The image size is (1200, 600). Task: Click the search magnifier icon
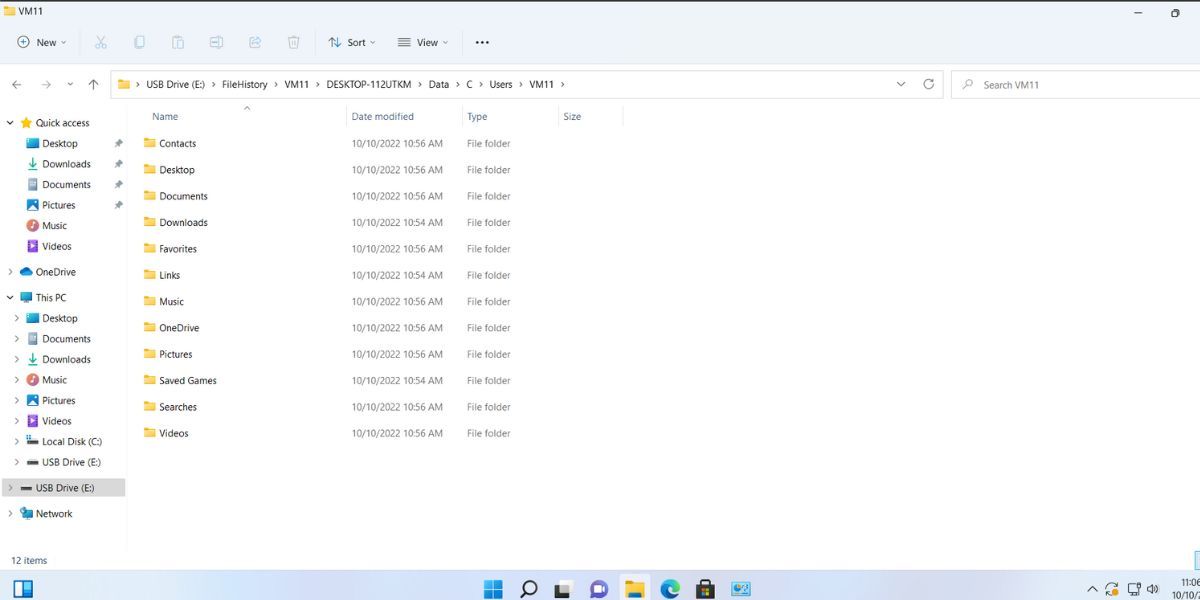tap(968, 85)
